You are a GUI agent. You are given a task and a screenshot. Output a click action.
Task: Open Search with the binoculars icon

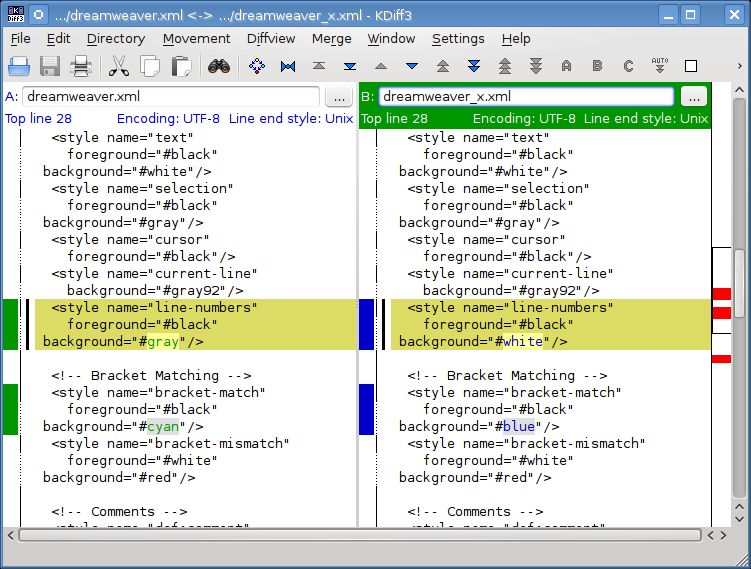[x=219, y=66]
